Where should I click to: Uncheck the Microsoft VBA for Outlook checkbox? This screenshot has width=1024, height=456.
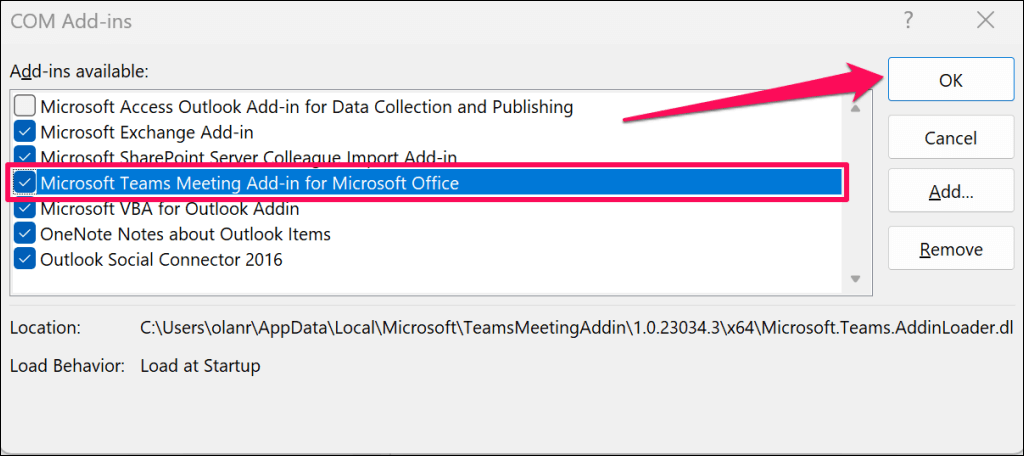[26, 209]
